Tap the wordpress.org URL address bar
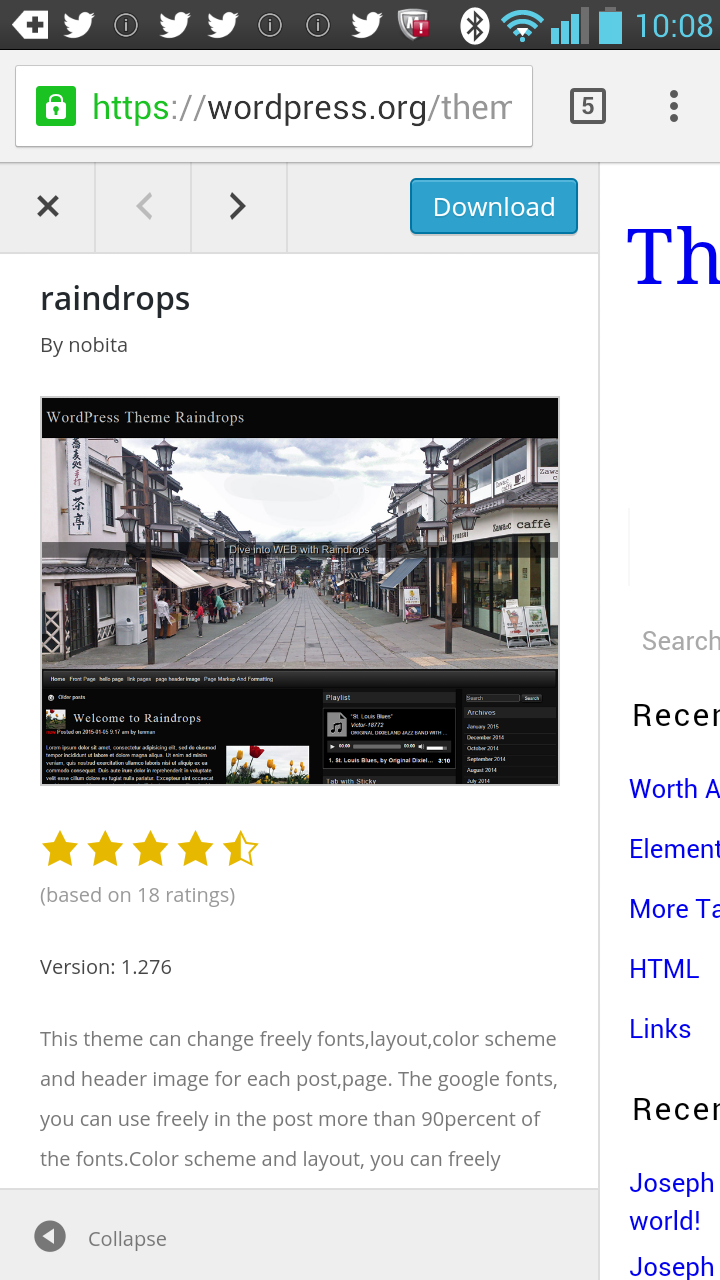The width and height of the screenshot is (720, 1280). point(274,106)
